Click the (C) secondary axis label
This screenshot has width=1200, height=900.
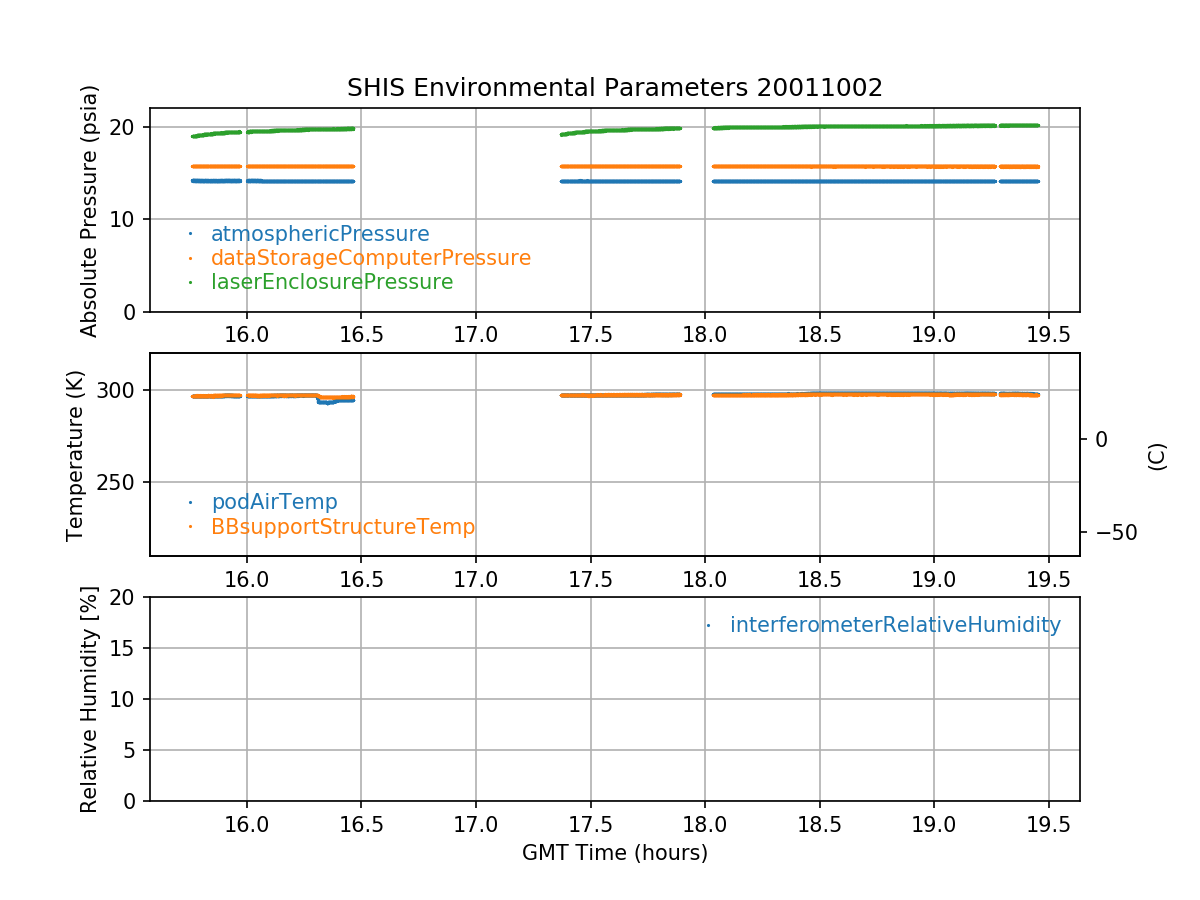click(1157, 456)
